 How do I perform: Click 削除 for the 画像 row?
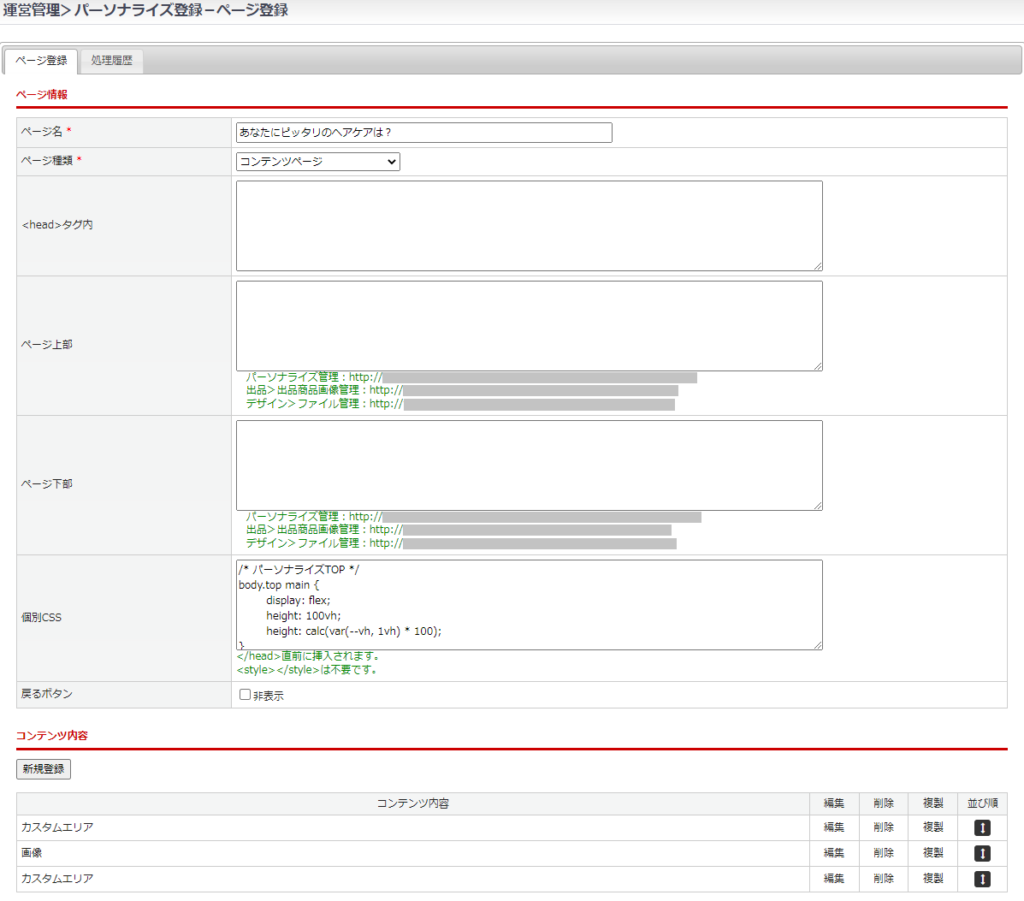click(883, 853)
